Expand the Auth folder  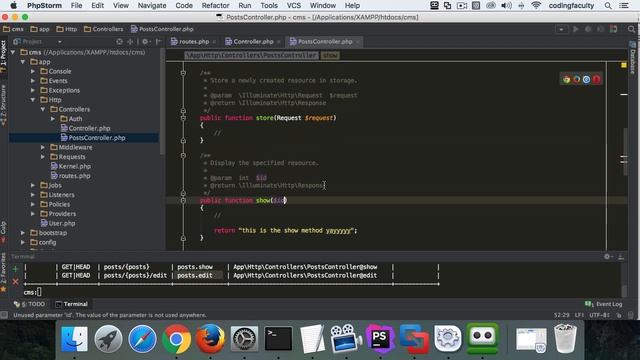[x=53, y=119]
